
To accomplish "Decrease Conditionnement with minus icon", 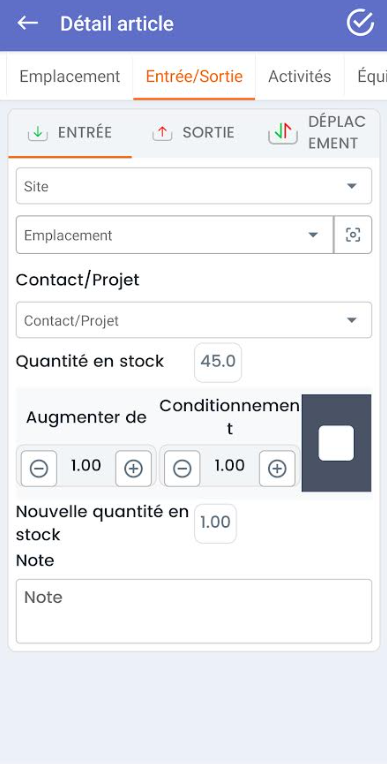I will (182, 468).
